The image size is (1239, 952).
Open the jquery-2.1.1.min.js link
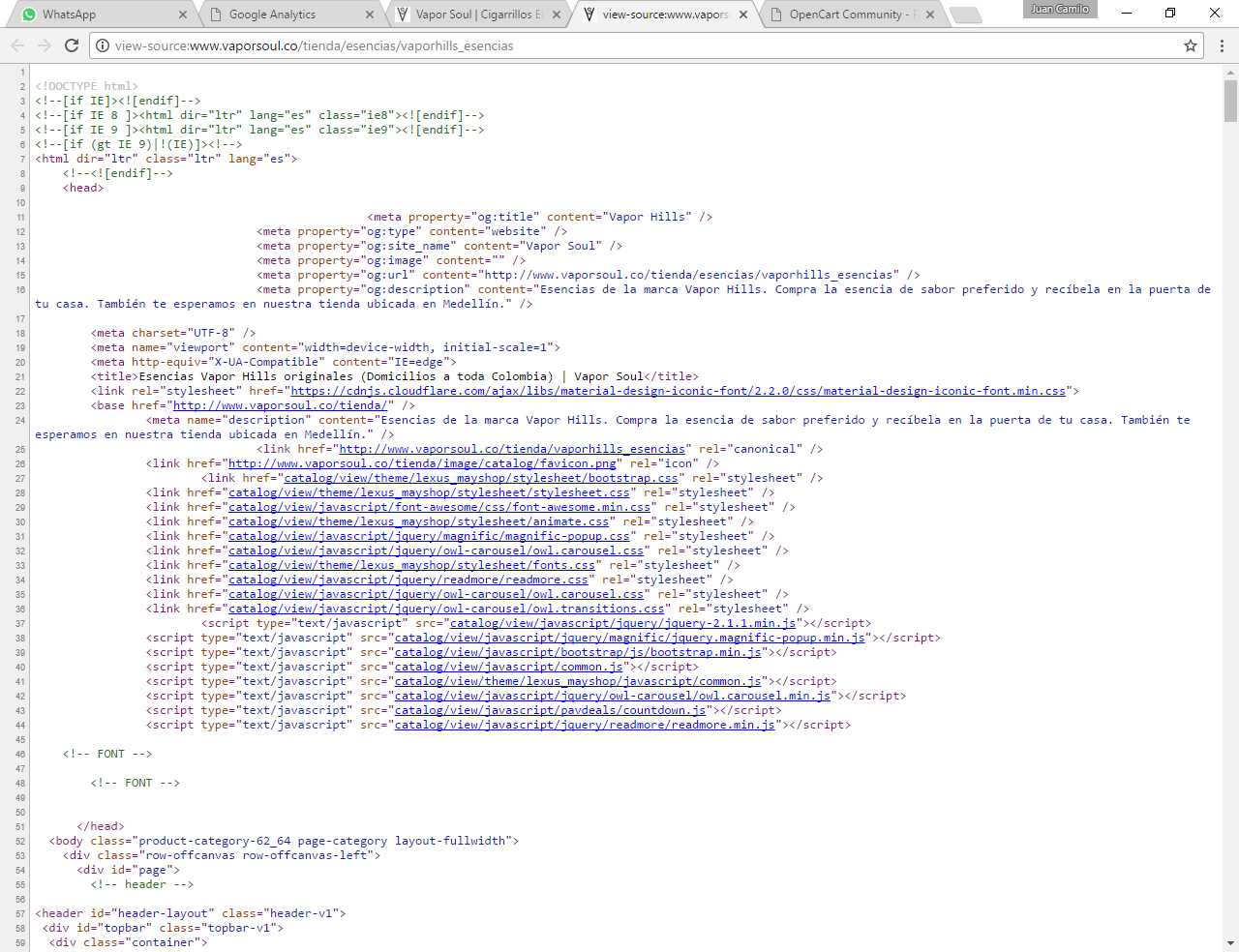tap(622, 623)
